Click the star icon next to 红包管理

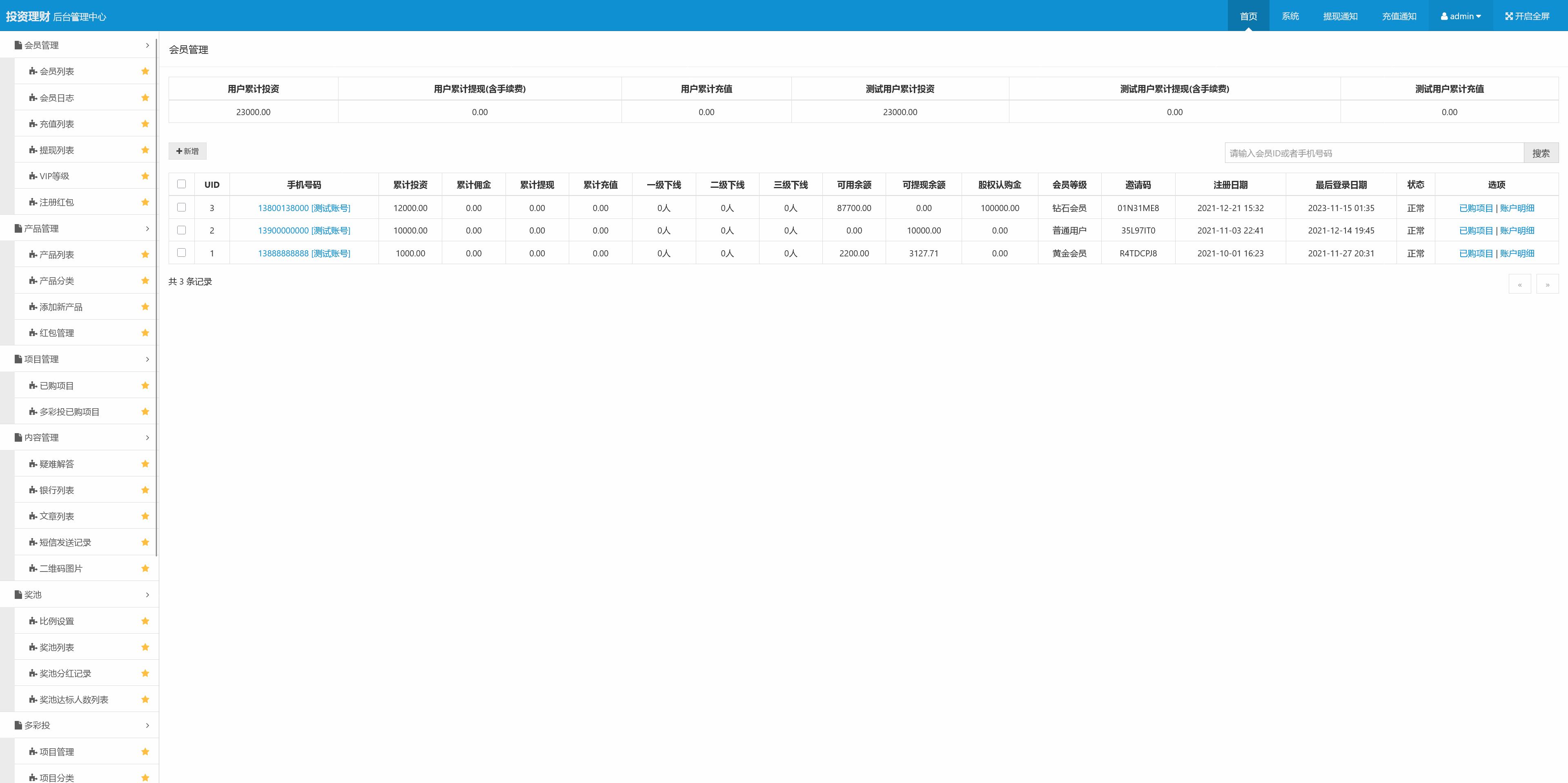click(x=145, y=333)
